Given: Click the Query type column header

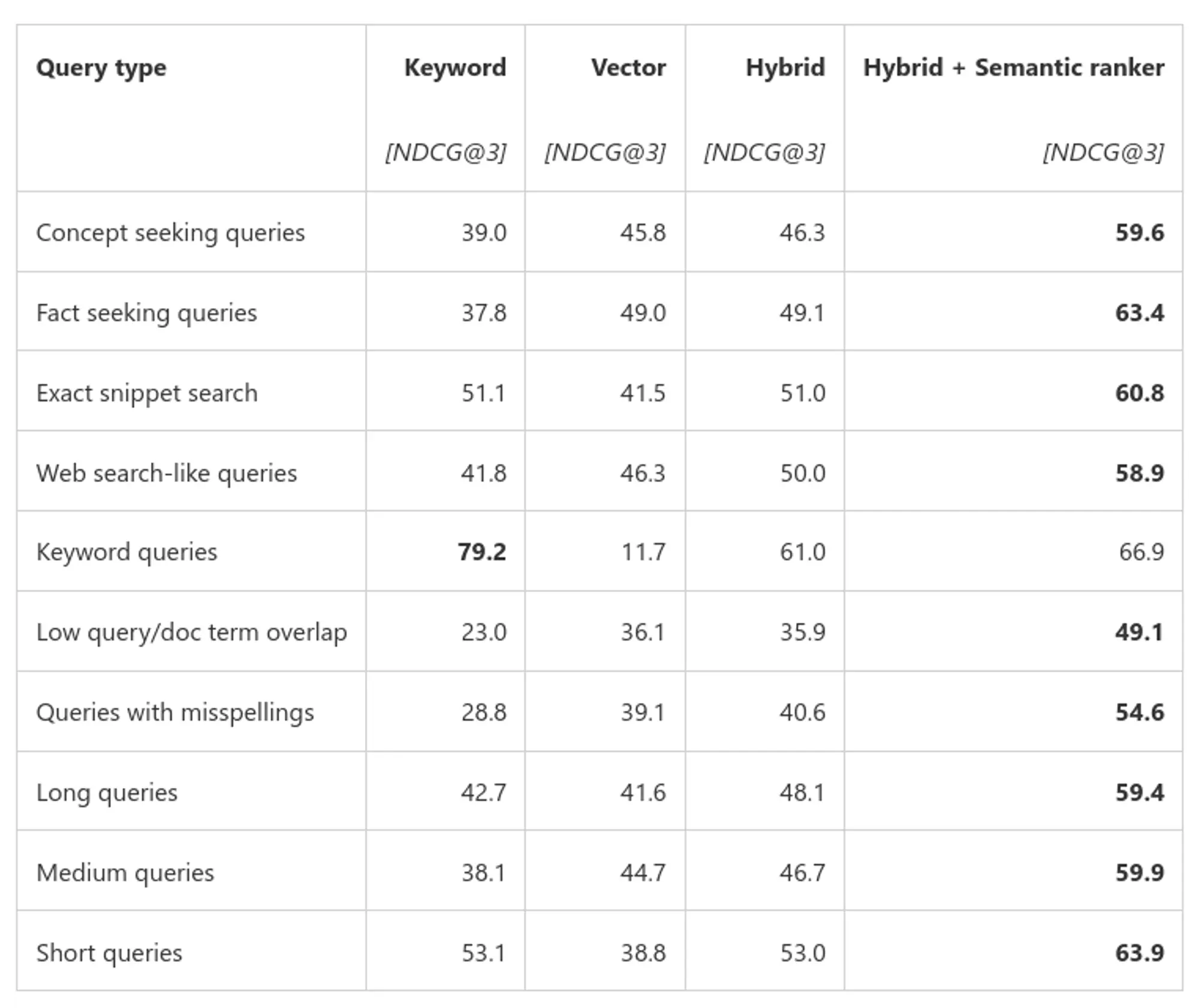Looking at the screenshot, I should tap(101, 68).
